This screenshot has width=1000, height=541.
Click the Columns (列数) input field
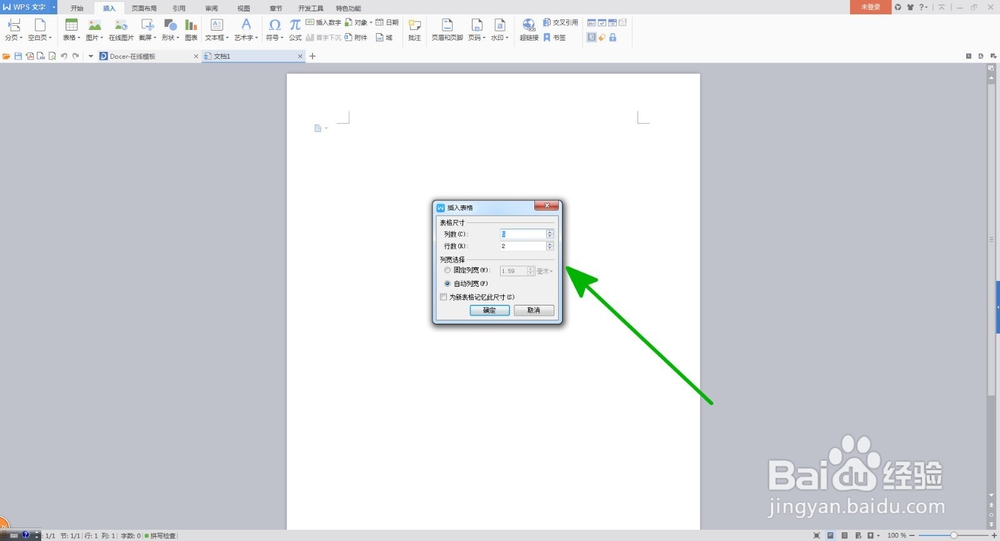(x=523, y=234)
